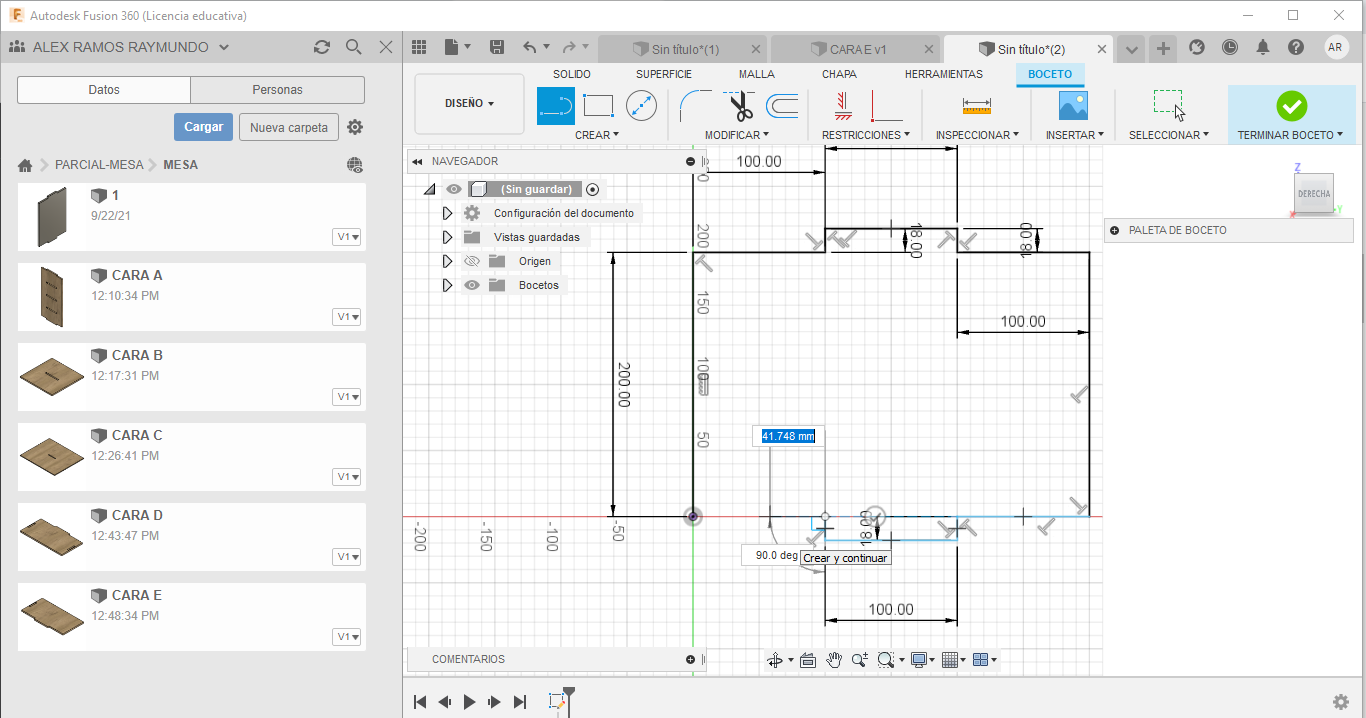Click the timeline Play button
Screen dimensions: 1366x718
(470, 702)
